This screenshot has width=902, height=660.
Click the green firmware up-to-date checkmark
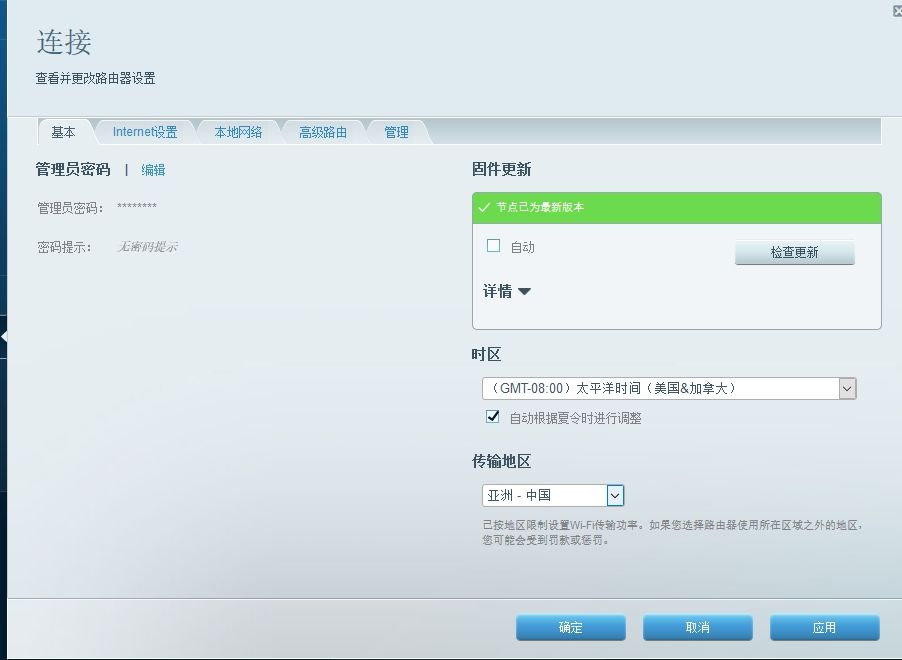tap(484, 208)
